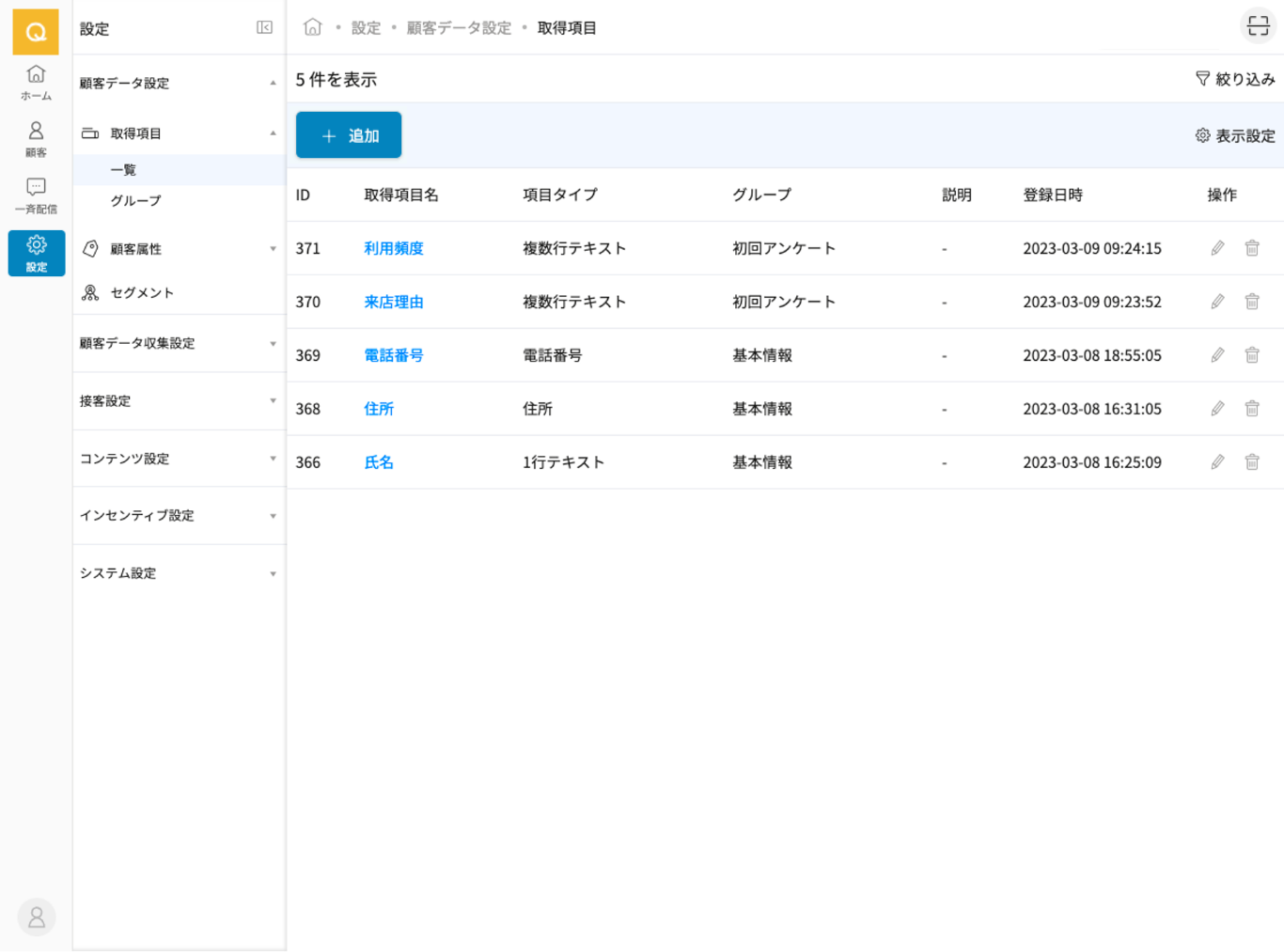This screenshot has height=952, width=1284.
Task: Open 表示設定 display settings
Action: click(1234, 136)
